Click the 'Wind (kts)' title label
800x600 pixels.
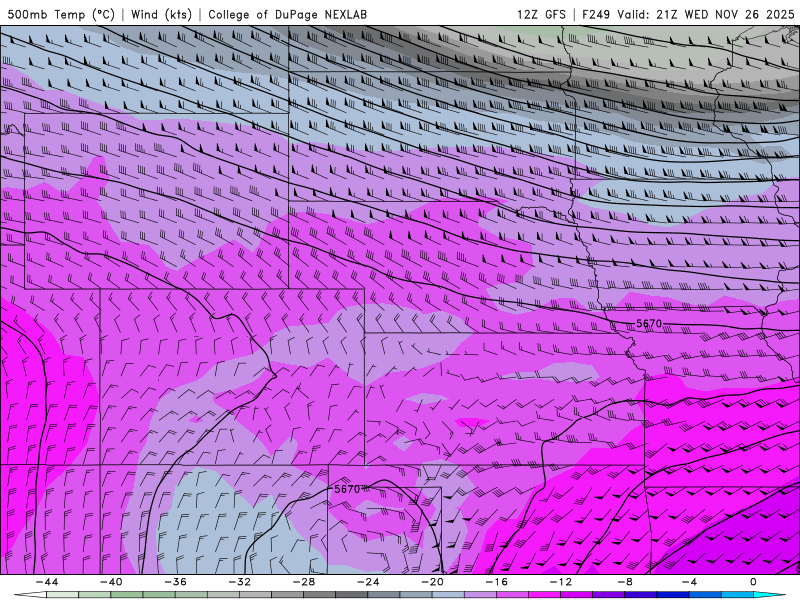161,14
